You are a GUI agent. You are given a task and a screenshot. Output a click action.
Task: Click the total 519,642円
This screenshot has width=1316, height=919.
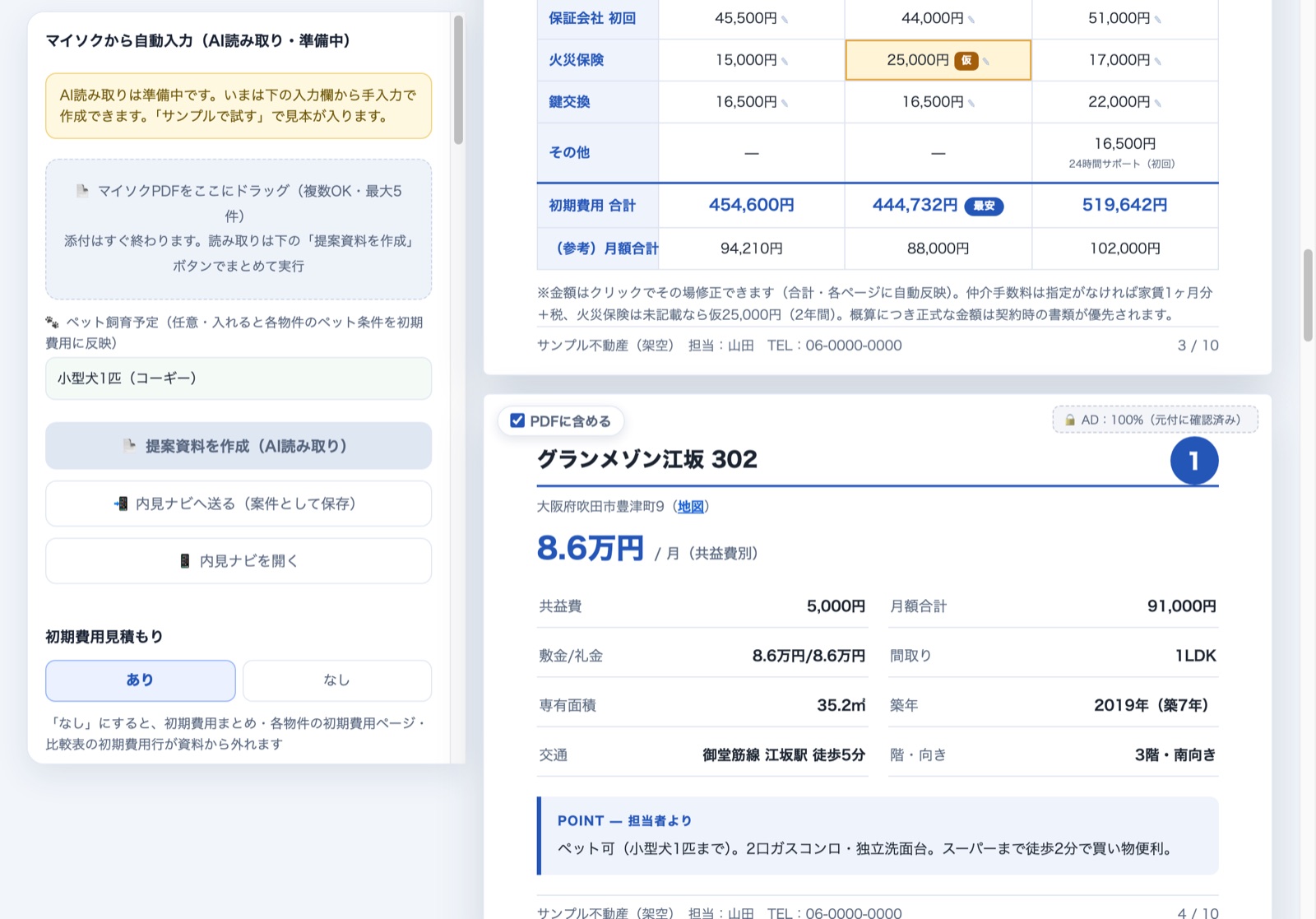(1125, 205)
